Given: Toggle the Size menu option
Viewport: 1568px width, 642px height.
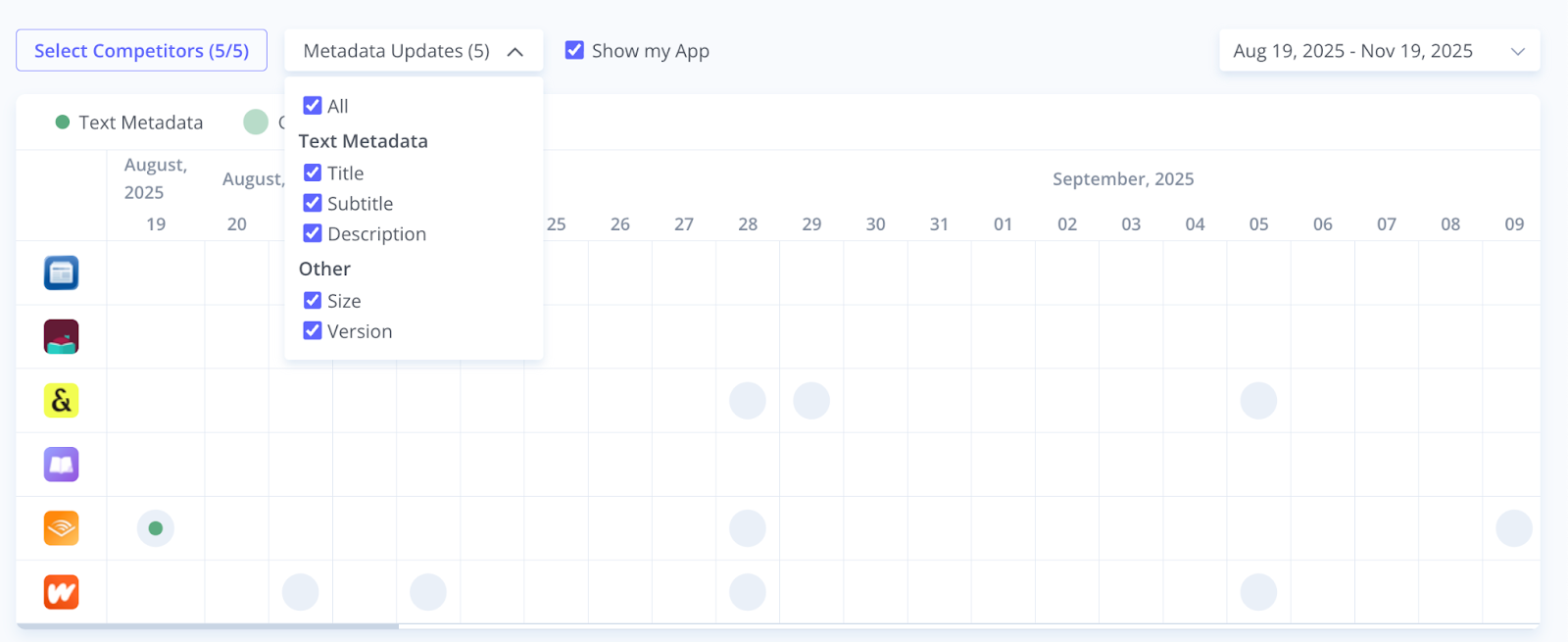Looking at the screenshot, I should [313, 301].
